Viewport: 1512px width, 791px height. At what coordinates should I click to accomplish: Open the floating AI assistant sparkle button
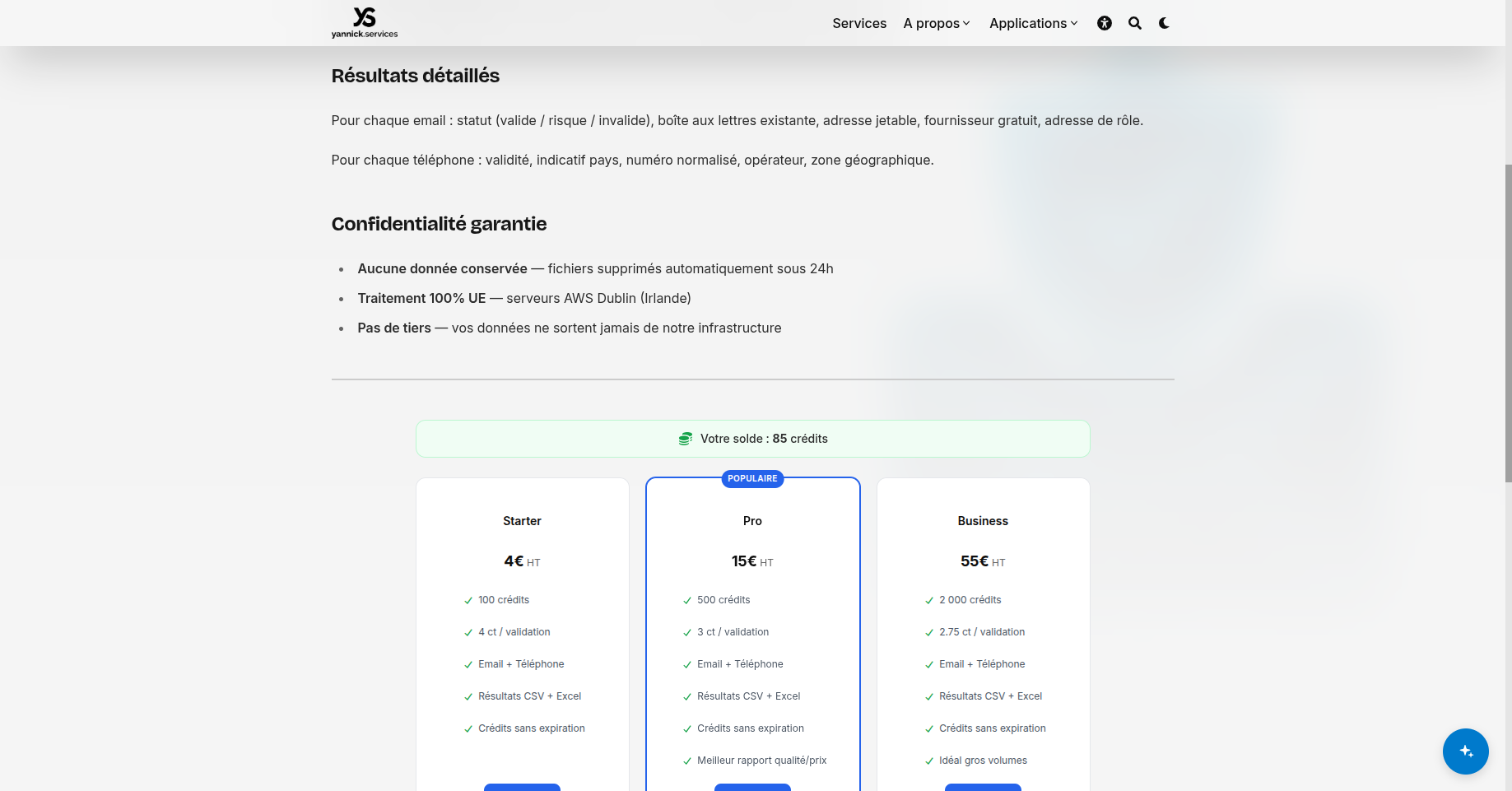(x=1465, y=751)
